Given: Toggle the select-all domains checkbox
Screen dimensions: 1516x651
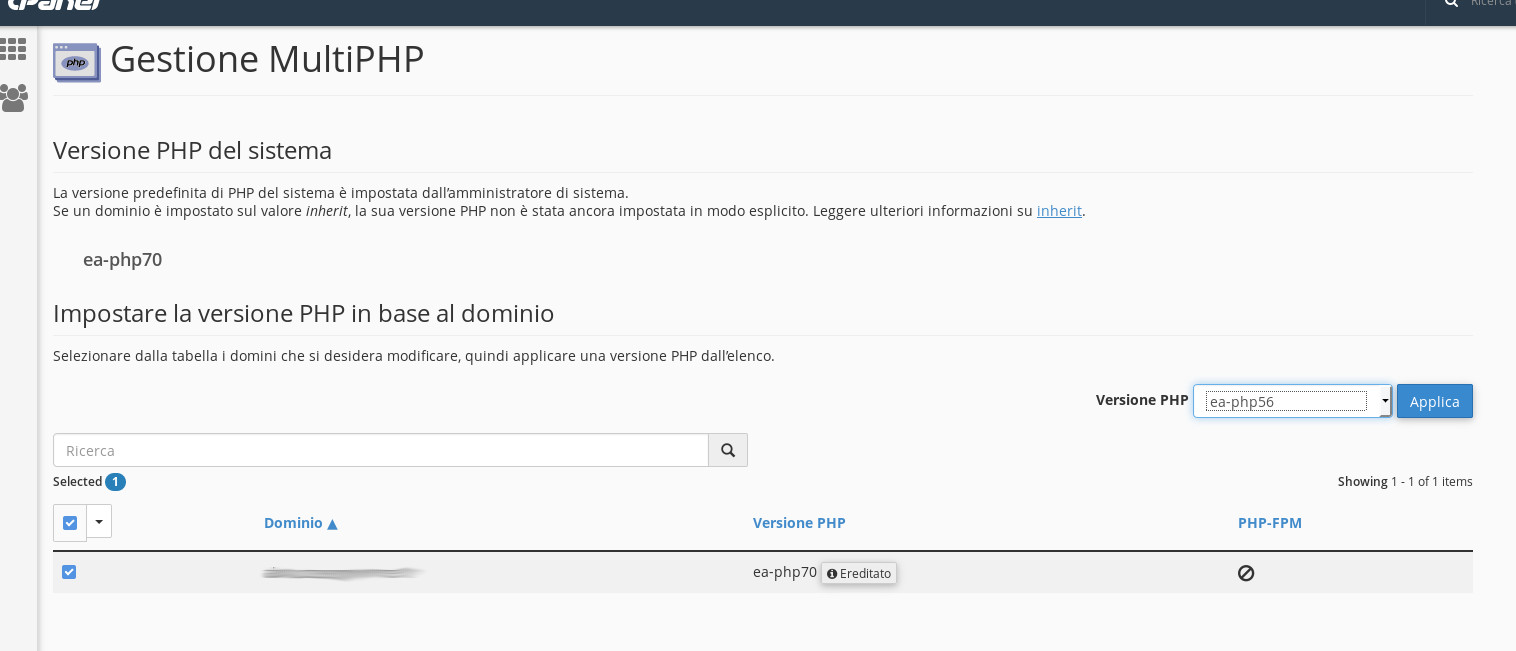Looking at the screenshot, I should pyautogui.click(x=70, y=522).
